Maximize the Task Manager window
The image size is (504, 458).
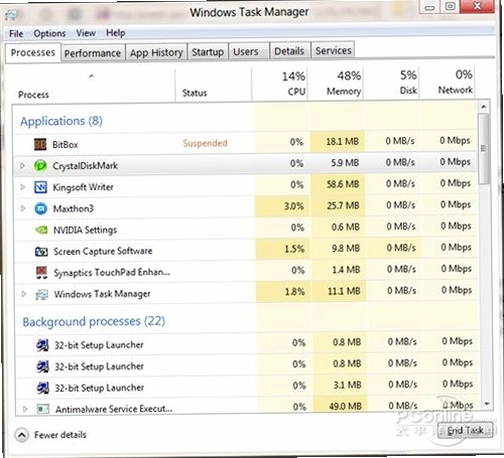click(x=450, y=7)
